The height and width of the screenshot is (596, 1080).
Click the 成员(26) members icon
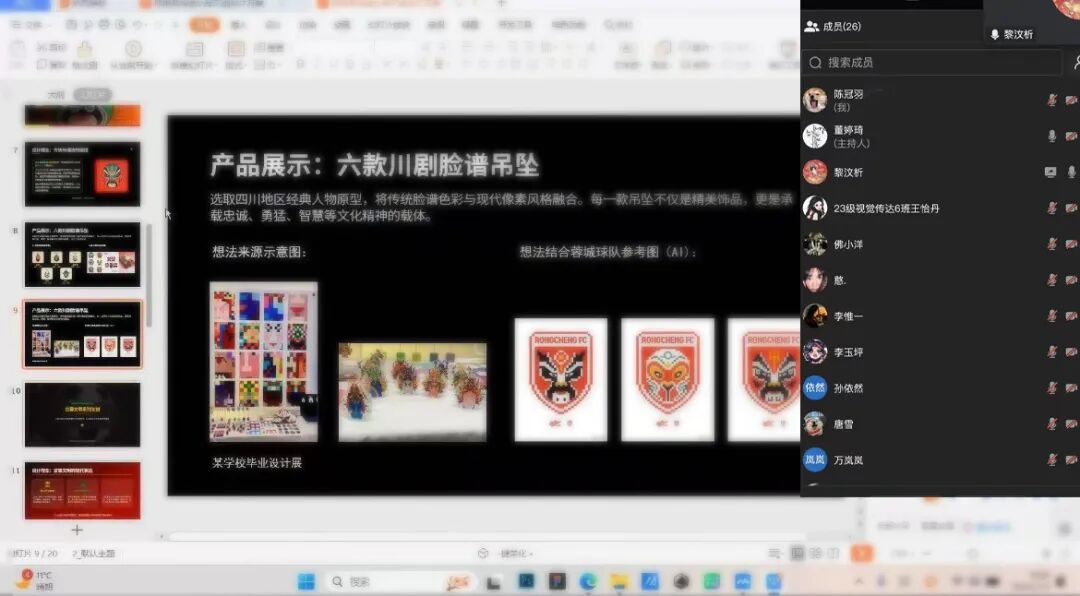tap(811, 27)
